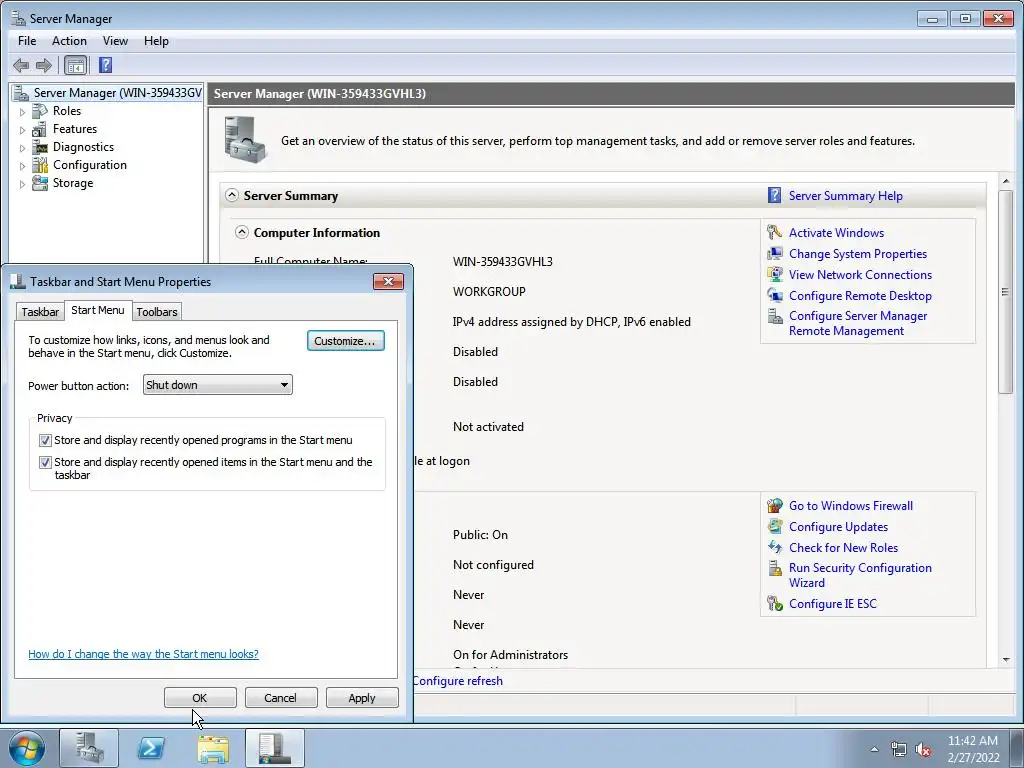Screen dimensions: 1024x768
Task: Open the Help menu
Action: click(156, 40)
